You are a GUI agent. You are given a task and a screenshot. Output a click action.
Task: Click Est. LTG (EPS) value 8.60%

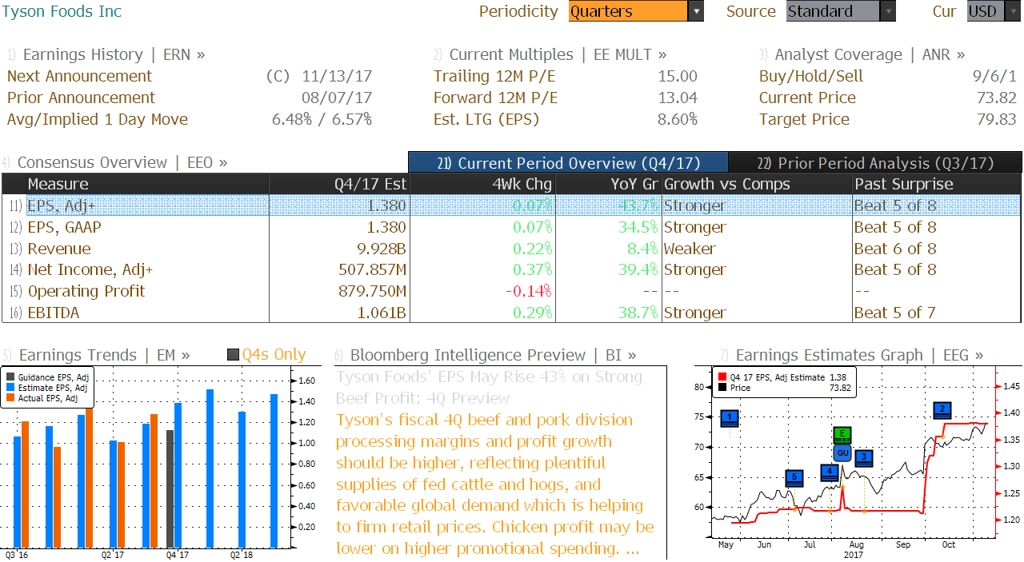pyautogui.click(x=677, y=119)
